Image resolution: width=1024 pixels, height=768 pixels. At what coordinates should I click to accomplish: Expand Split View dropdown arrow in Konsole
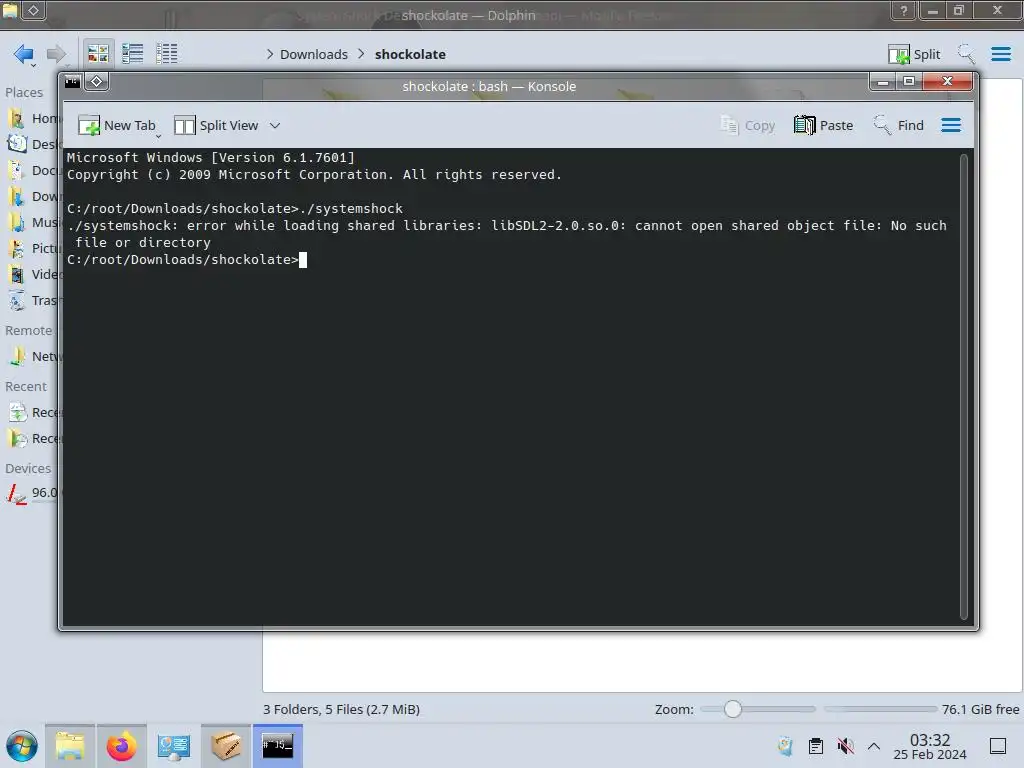275,125
